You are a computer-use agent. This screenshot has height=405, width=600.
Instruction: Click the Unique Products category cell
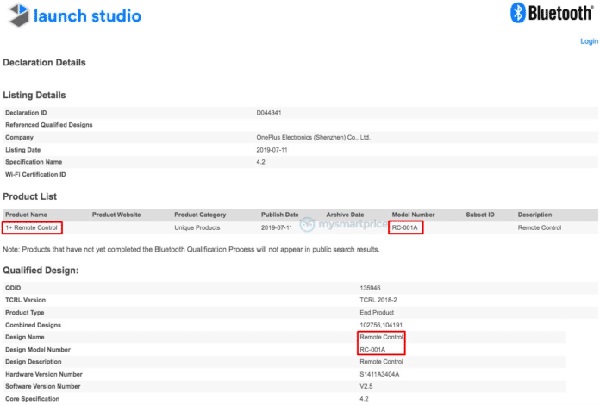[x=197, y=228]
